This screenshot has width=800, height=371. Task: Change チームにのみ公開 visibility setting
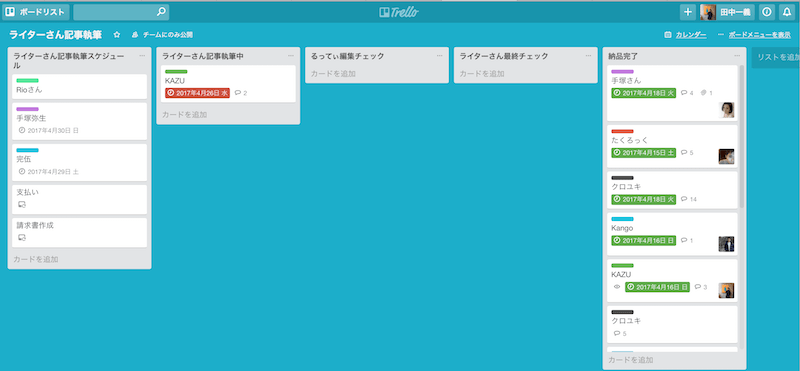(x=162, y=35)
